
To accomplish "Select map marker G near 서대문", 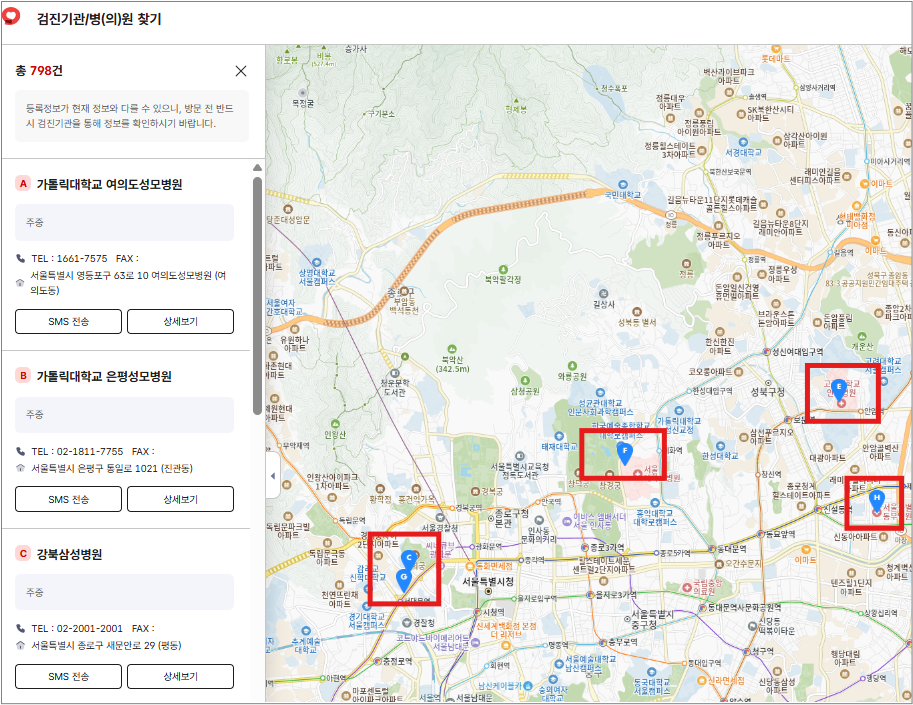I will point(404,578).
